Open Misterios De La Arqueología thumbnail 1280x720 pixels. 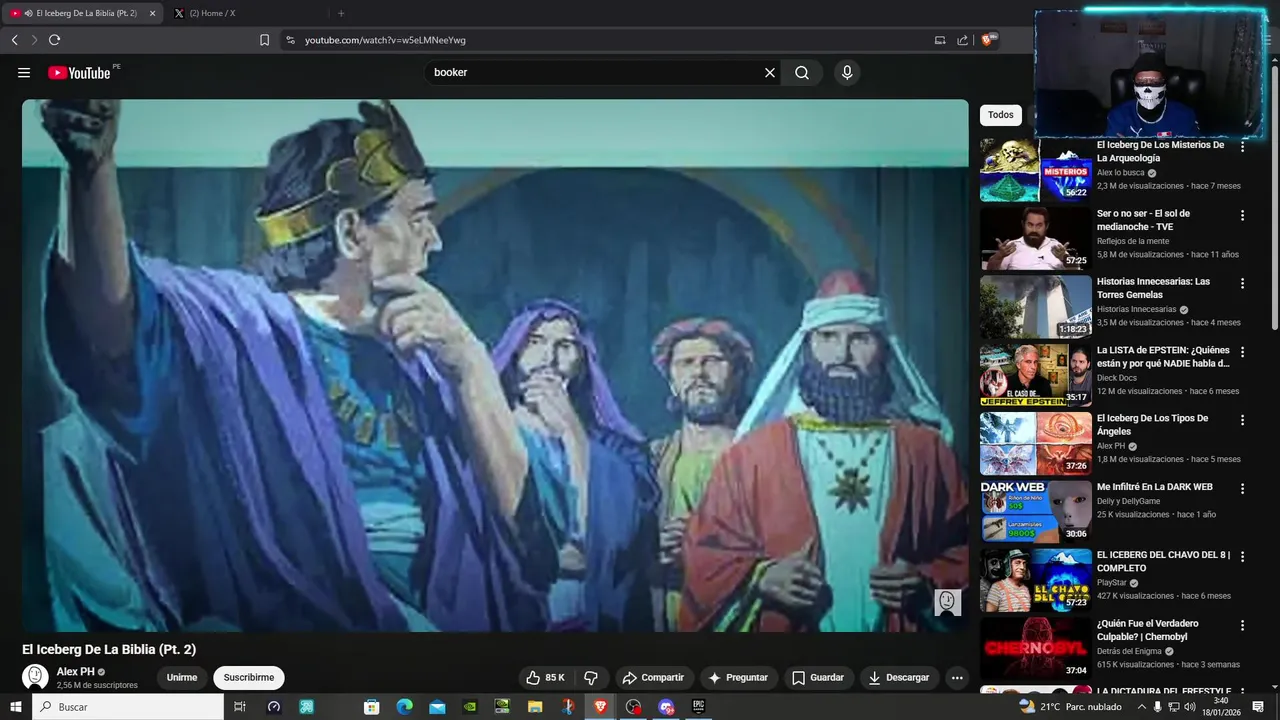1036,170
